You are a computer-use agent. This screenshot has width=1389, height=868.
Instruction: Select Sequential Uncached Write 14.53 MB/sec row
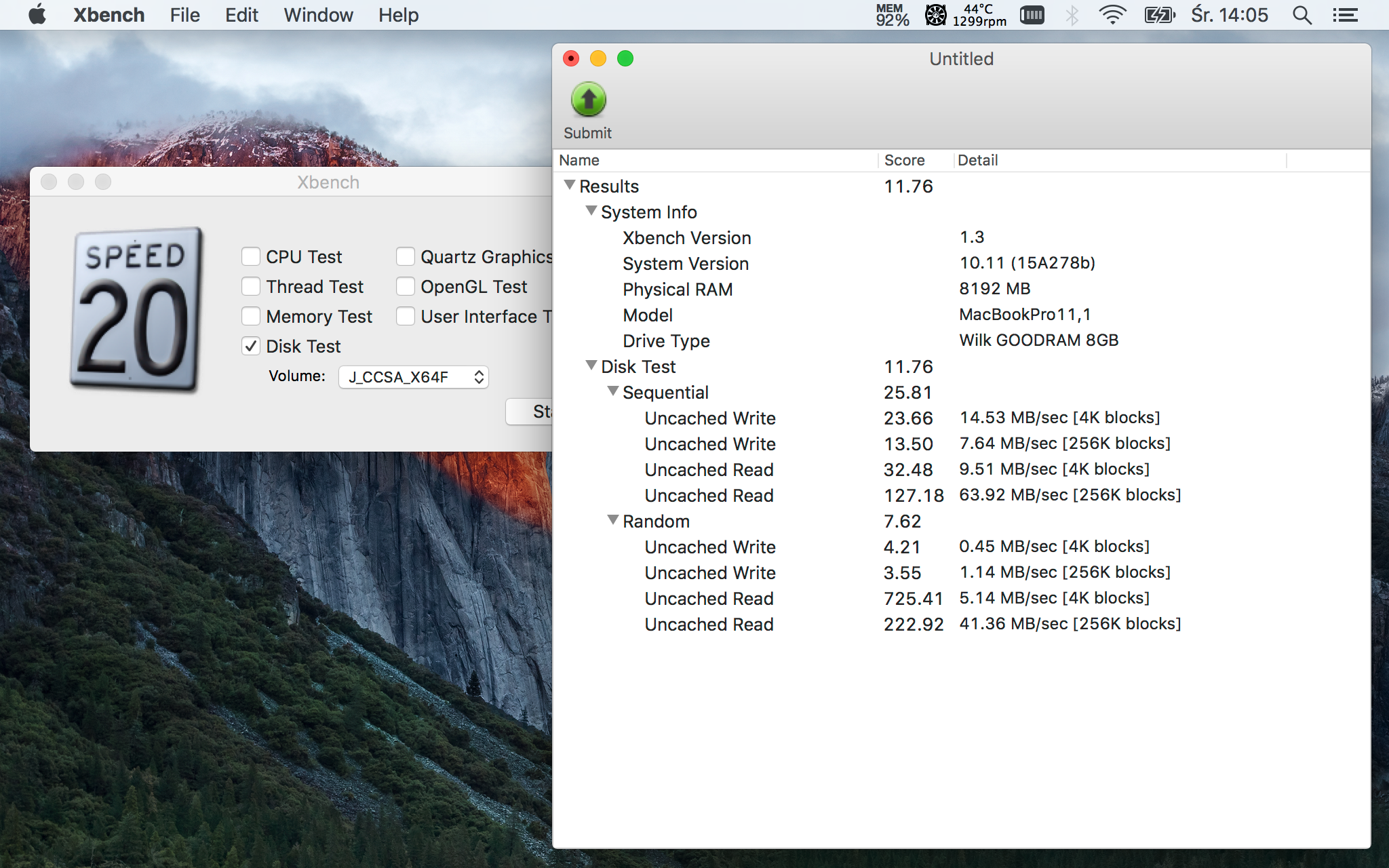point(961,418)
